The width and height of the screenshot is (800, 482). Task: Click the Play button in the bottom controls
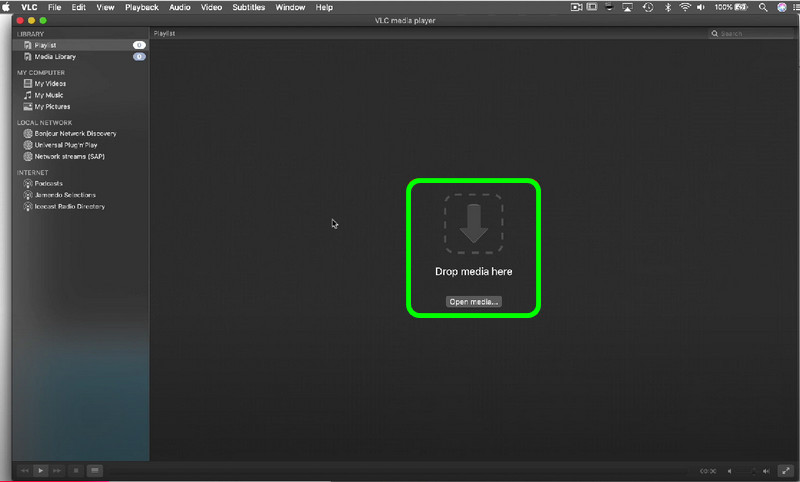(x=41, y=470)
